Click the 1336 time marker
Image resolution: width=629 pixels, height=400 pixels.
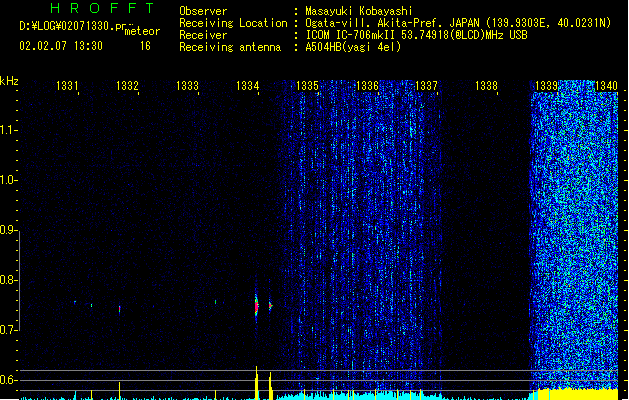[x=367, y=86]
